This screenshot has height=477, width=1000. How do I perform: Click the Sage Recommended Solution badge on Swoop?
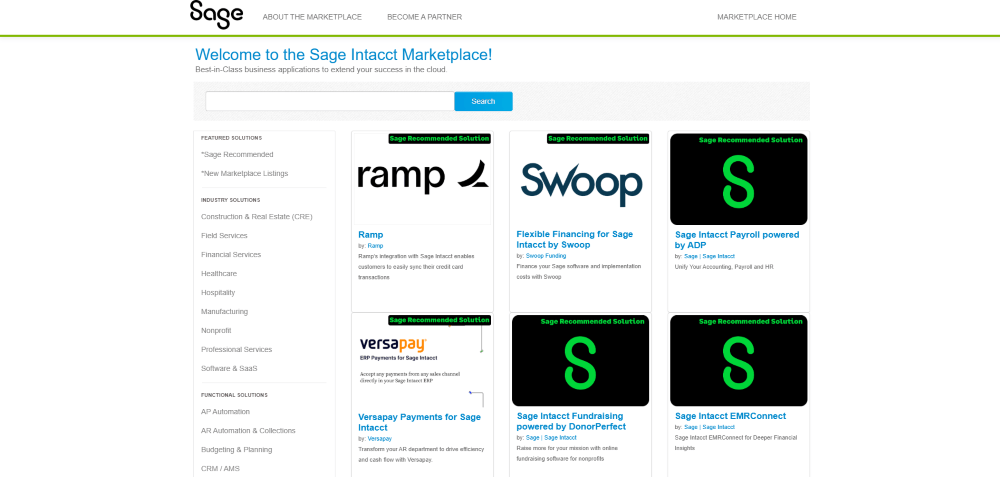coord(598,138)
